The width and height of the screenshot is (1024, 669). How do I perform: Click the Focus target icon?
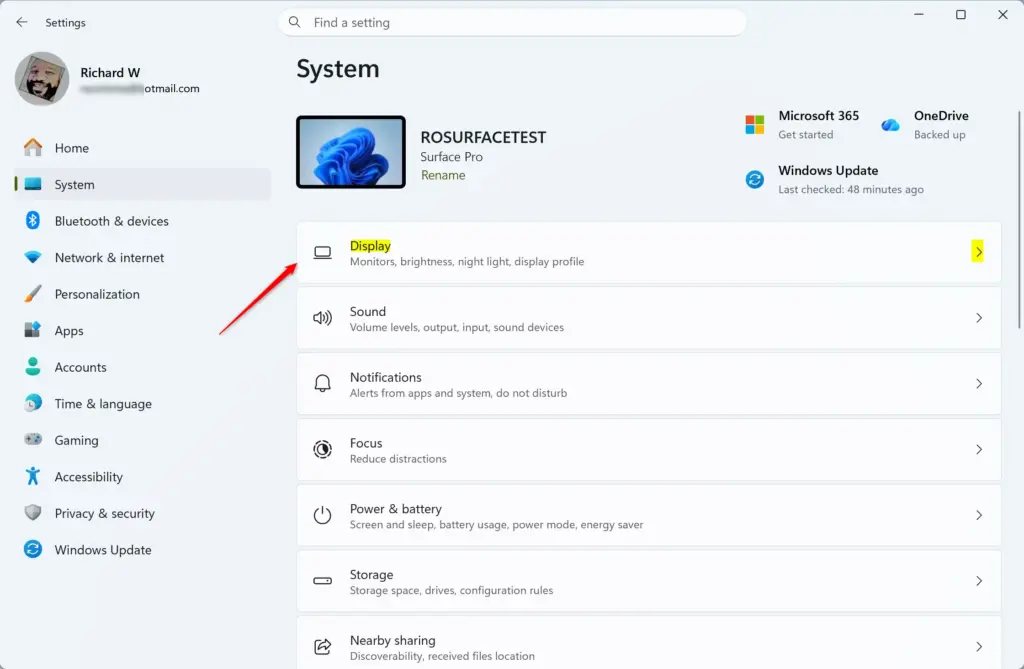click(x=323, y=449)
